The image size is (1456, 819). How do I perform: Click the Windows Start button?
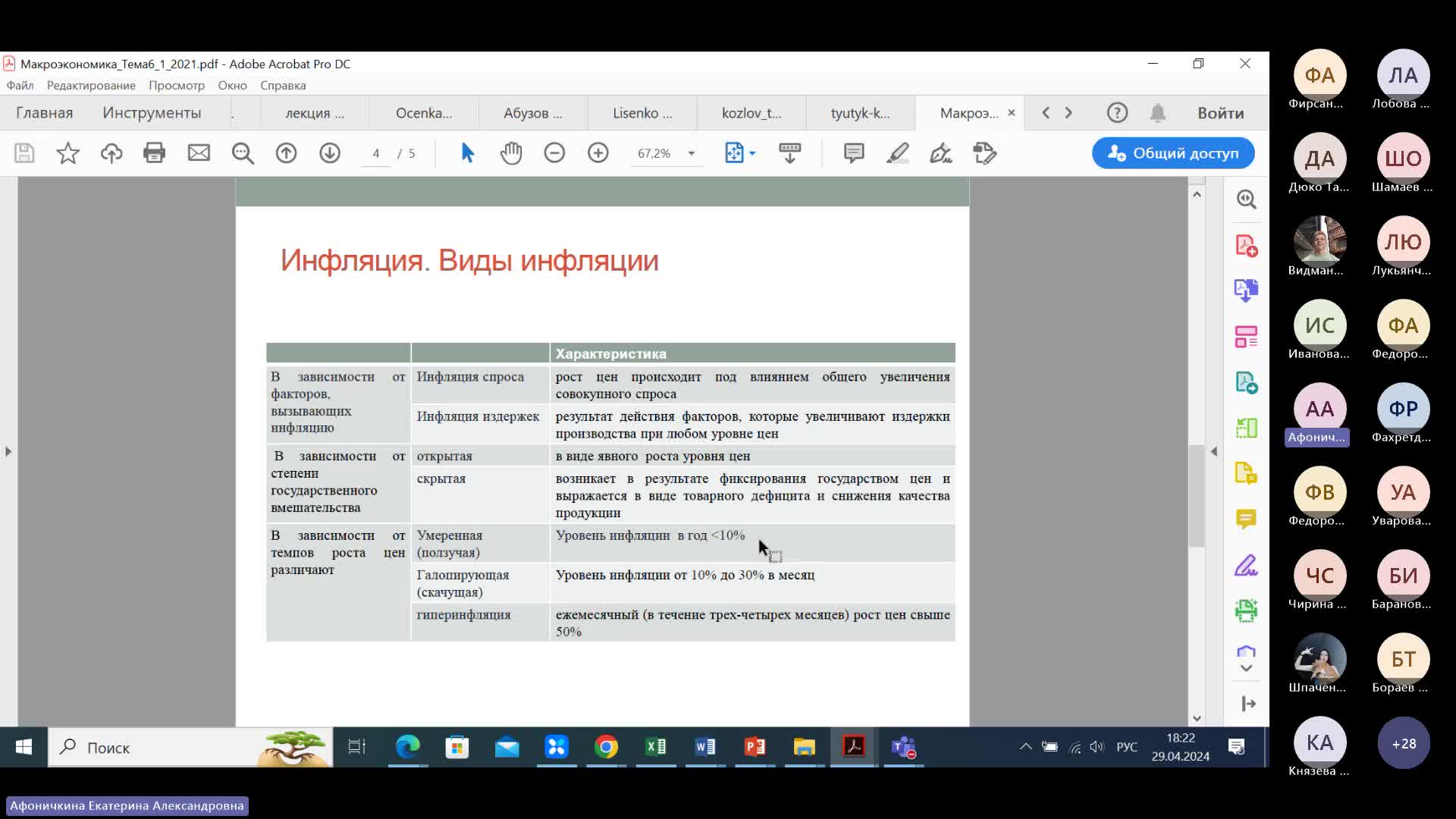click(x=24, y=748)
